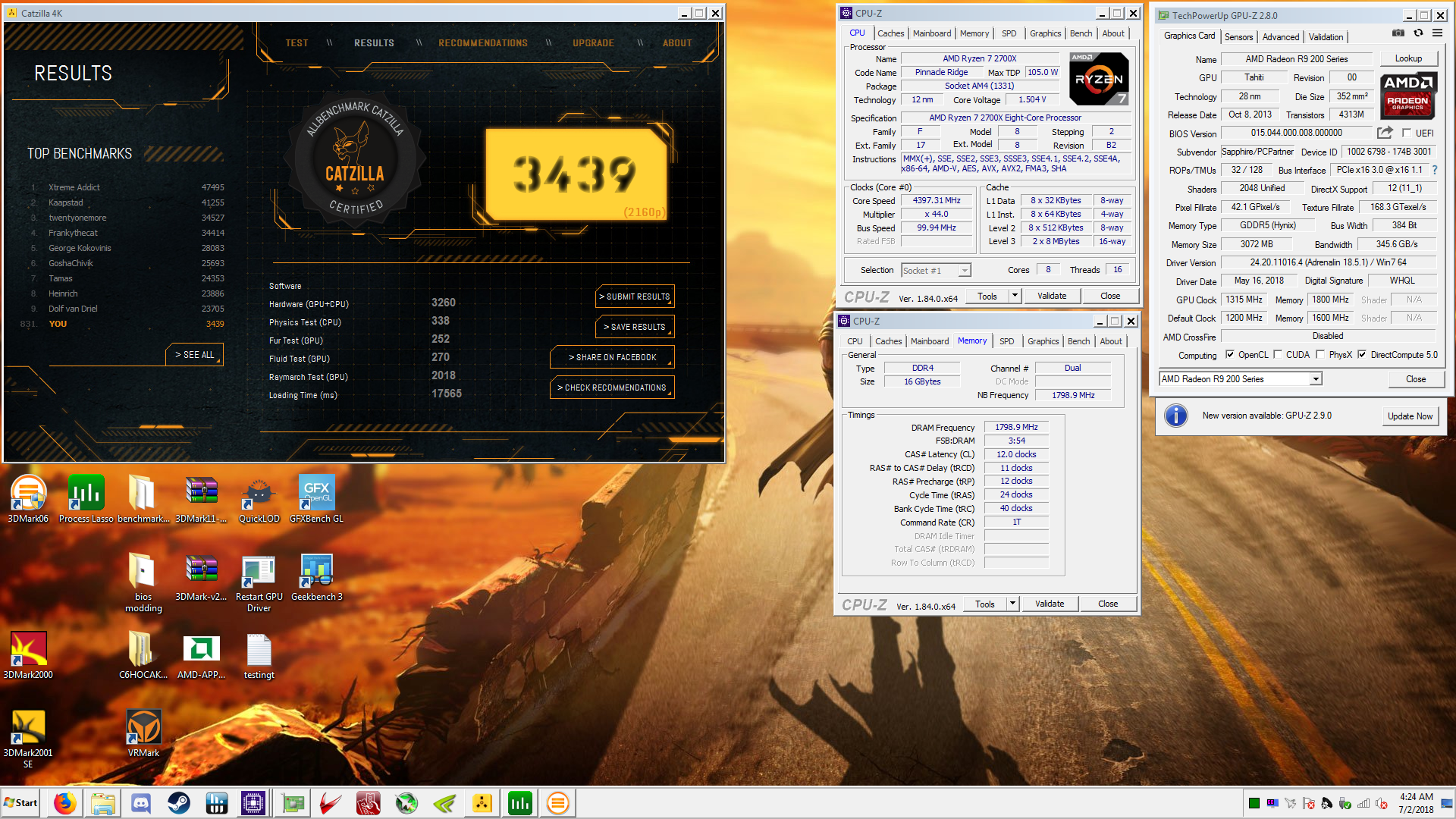Toggle the PhysX checkbox
Screen dimensions: 1456x819
click(1320, 354)
